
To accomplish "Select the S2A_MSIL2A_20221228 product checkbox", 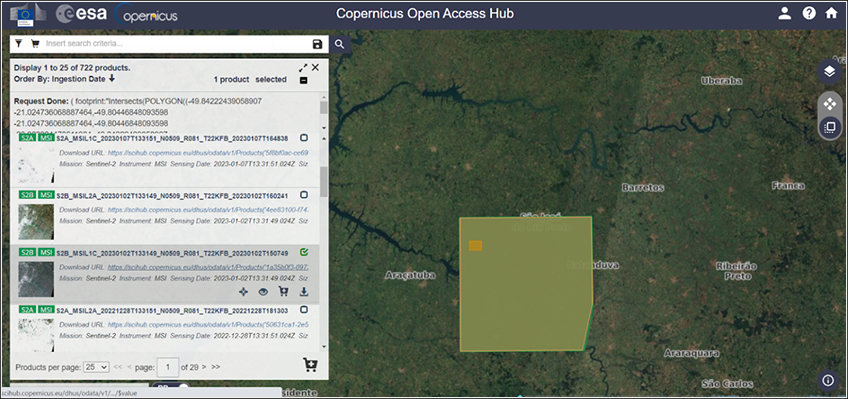I will coord(304,310).
